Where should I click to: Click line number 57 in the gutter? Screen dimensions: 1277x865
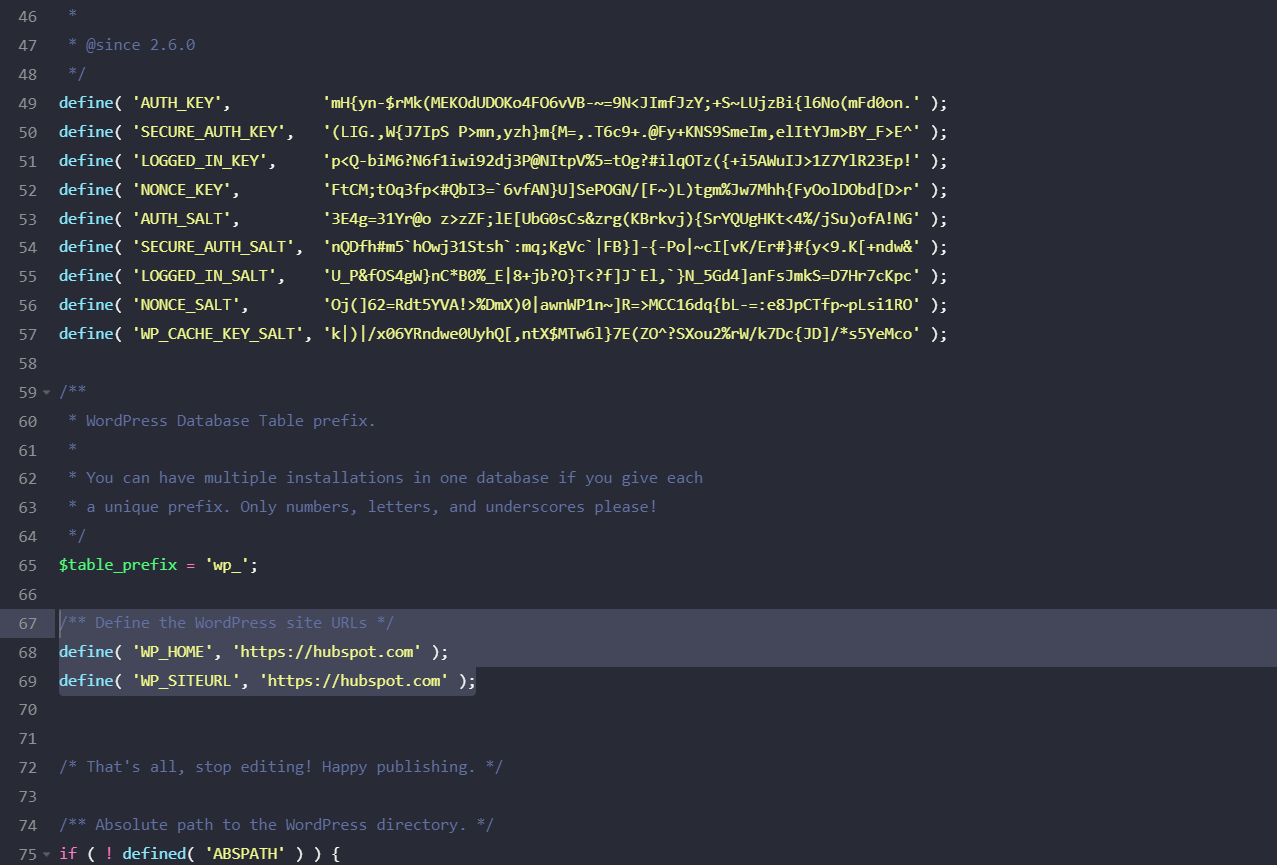(x=28, y=334)
